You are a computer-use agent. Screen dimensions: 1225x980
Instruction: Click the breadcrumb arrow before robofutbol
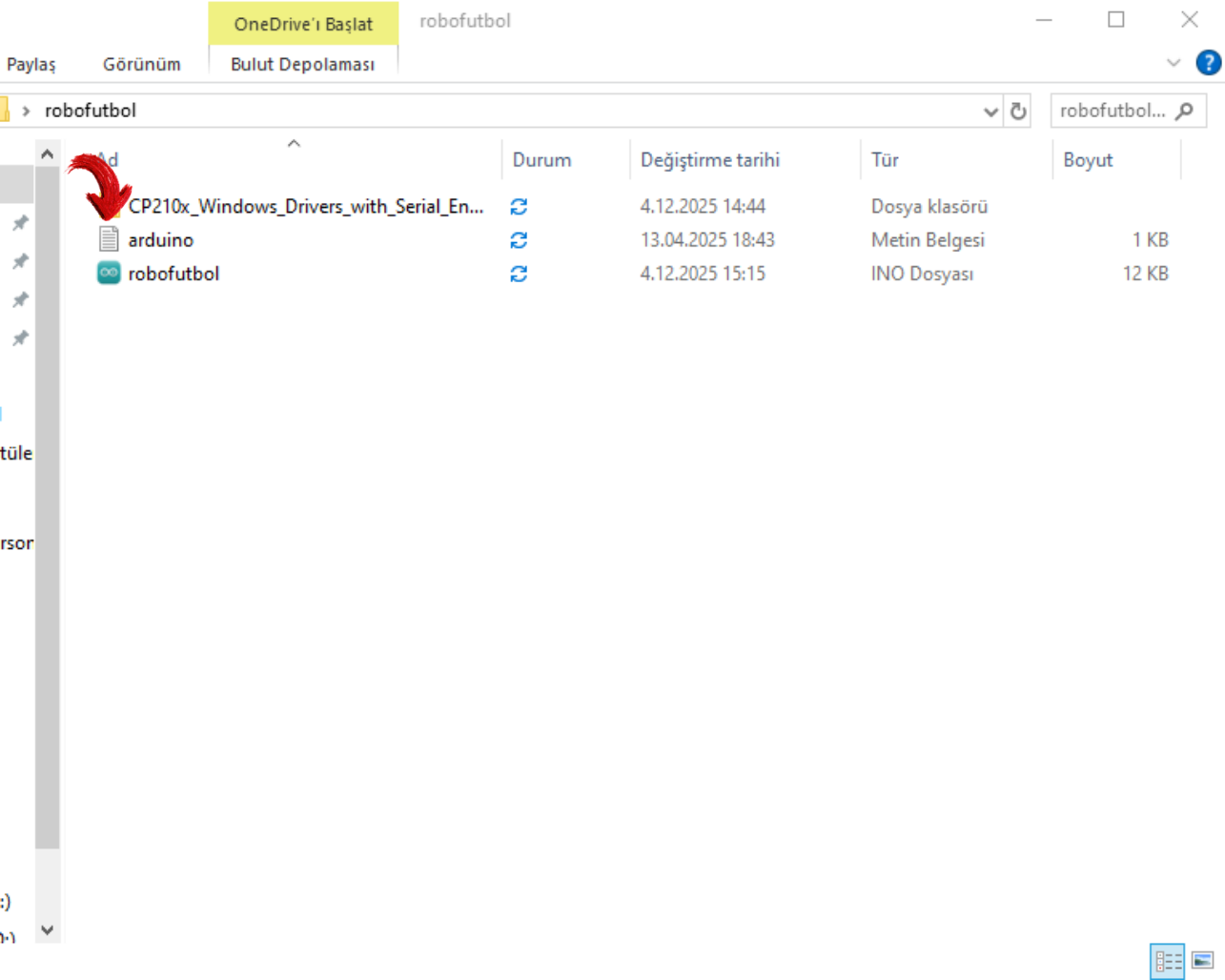point(26,111)
